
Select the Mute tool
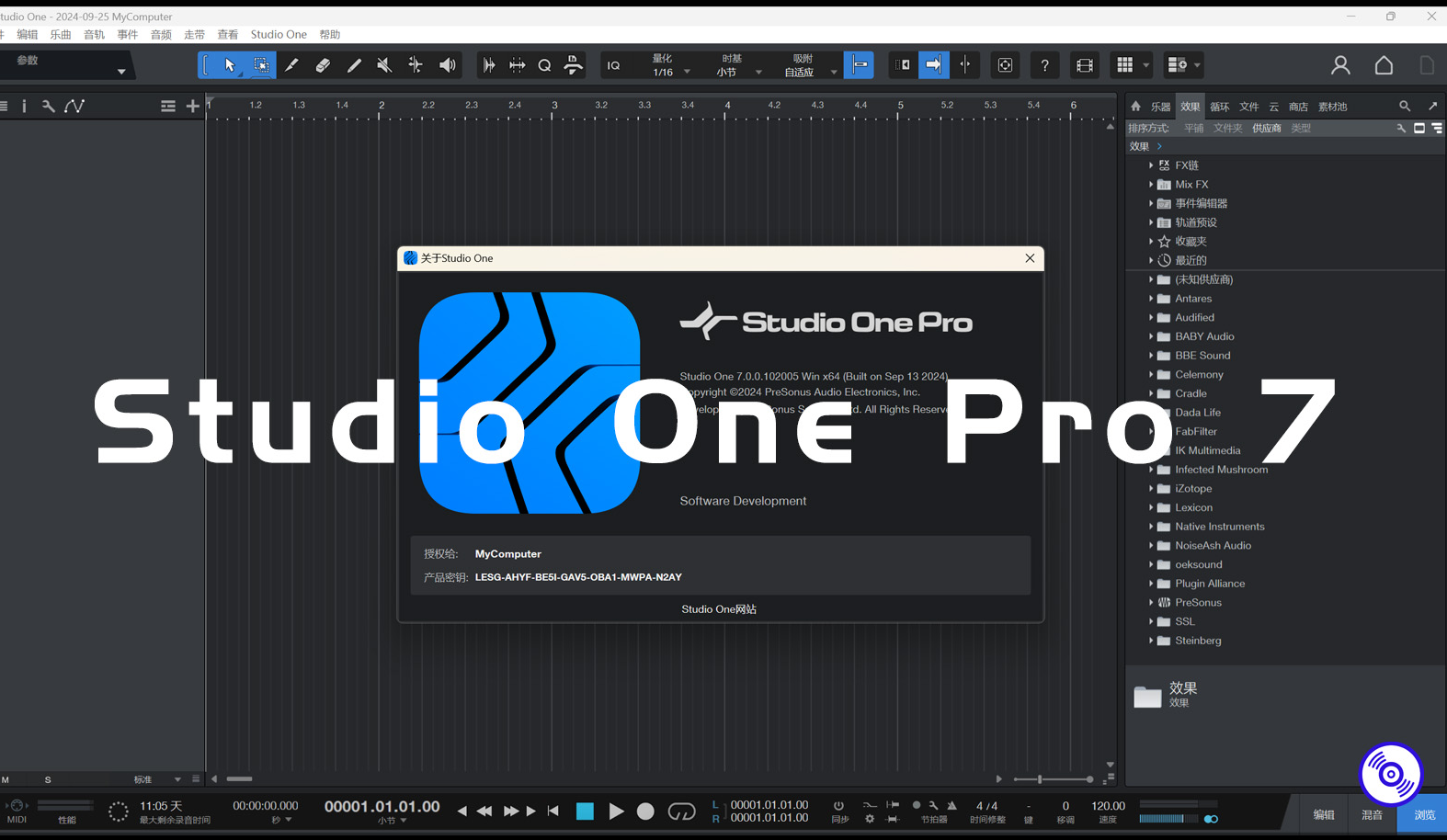pyautogui.click(x=384, y=65)
